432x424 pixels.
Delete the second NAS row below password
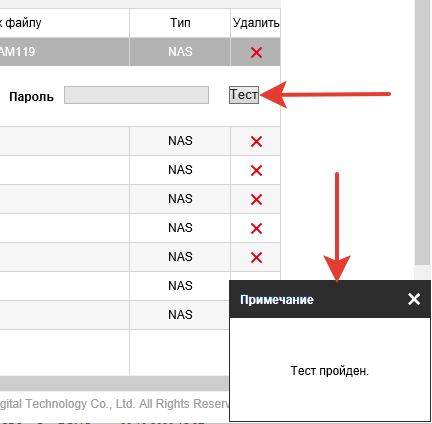click(256, 170)
